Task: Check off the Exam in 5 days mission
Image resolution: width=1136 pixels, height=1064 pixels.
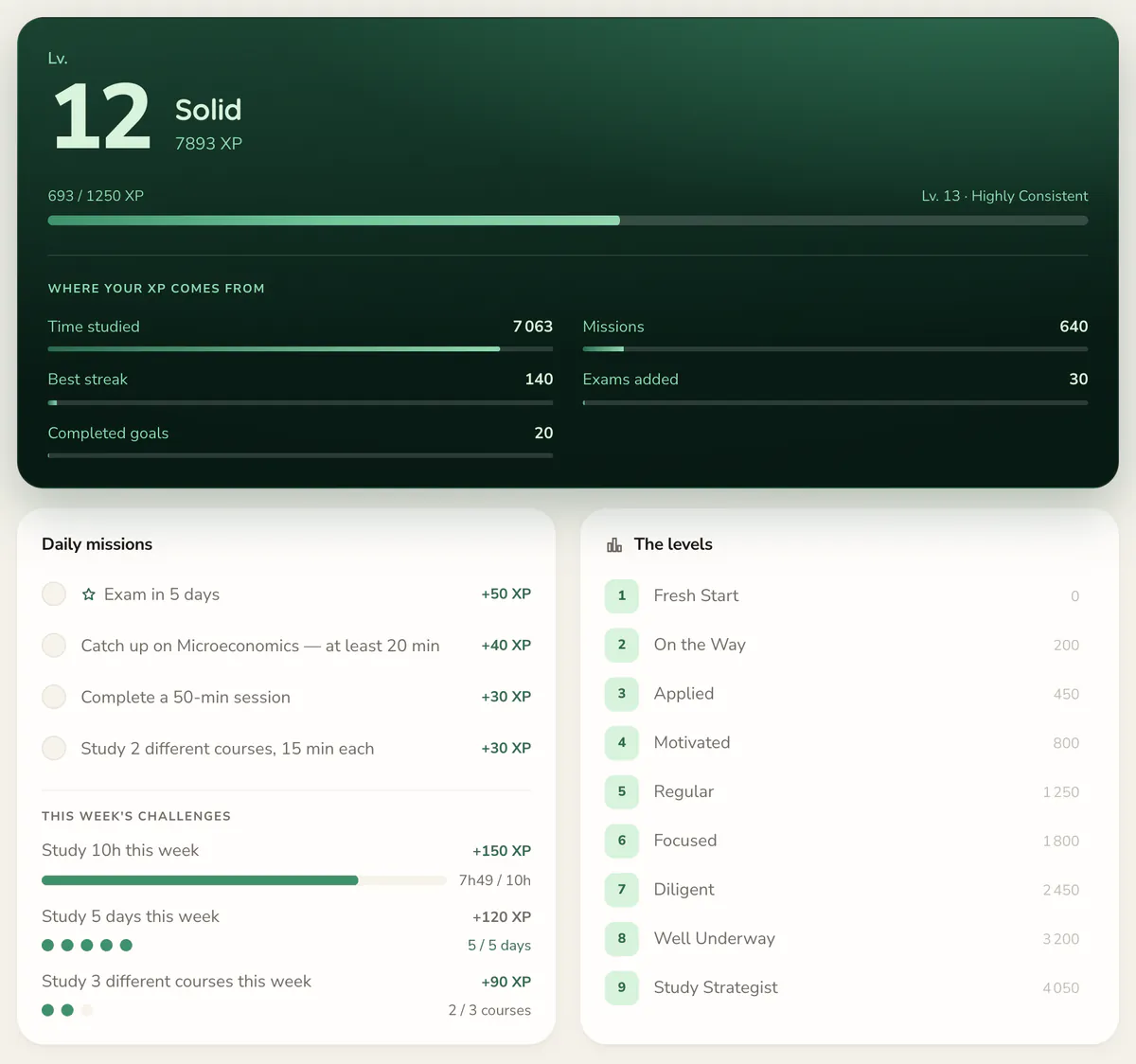Action: tap(54, 594)
